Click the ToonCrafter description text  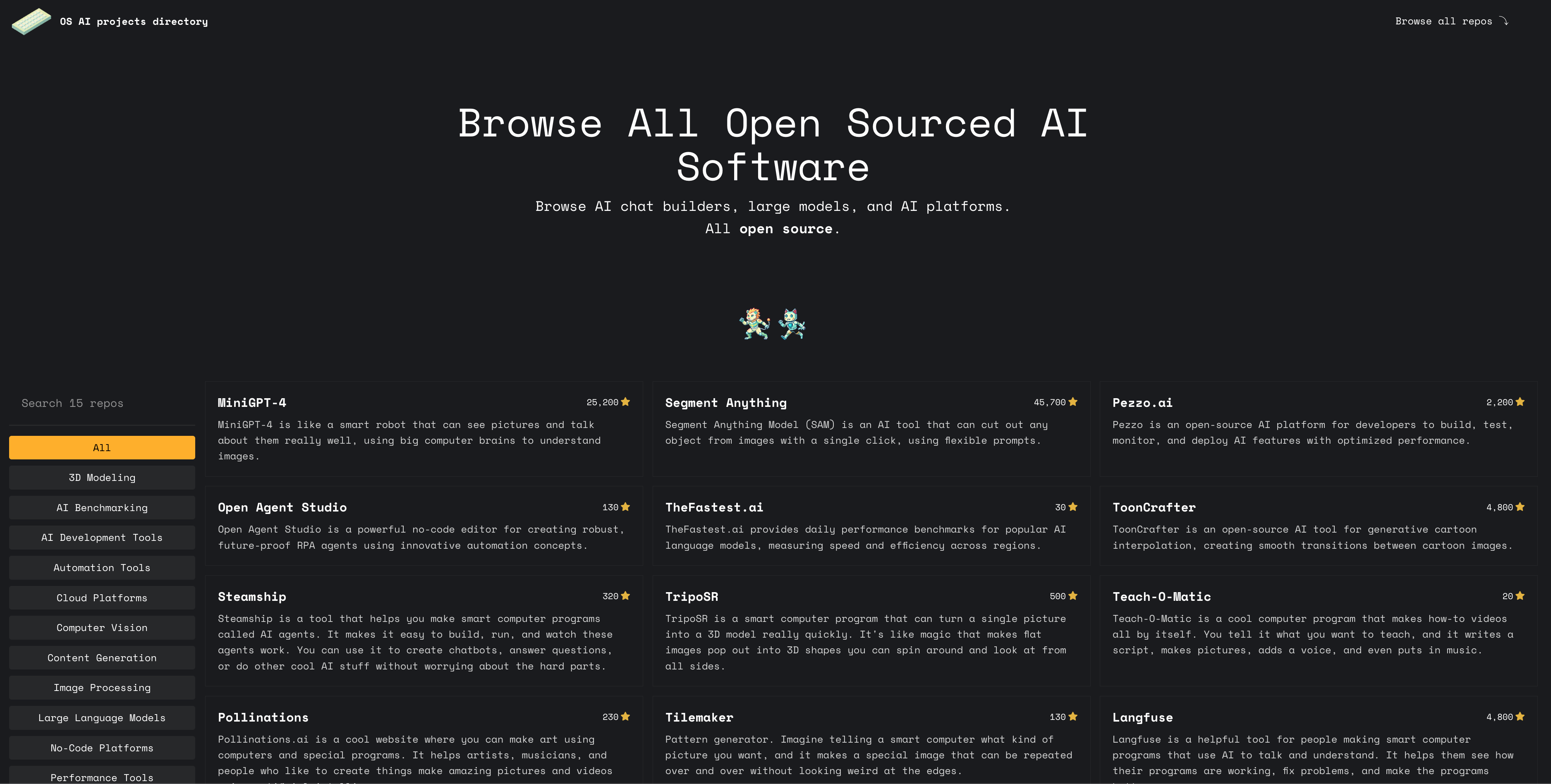[x=1313, y=538]
